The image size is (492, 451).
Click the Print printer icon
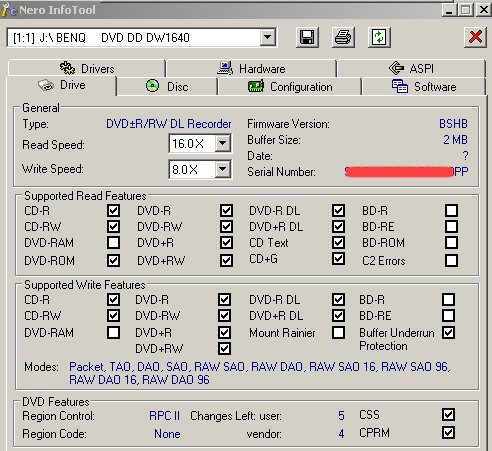pos(343,37)
